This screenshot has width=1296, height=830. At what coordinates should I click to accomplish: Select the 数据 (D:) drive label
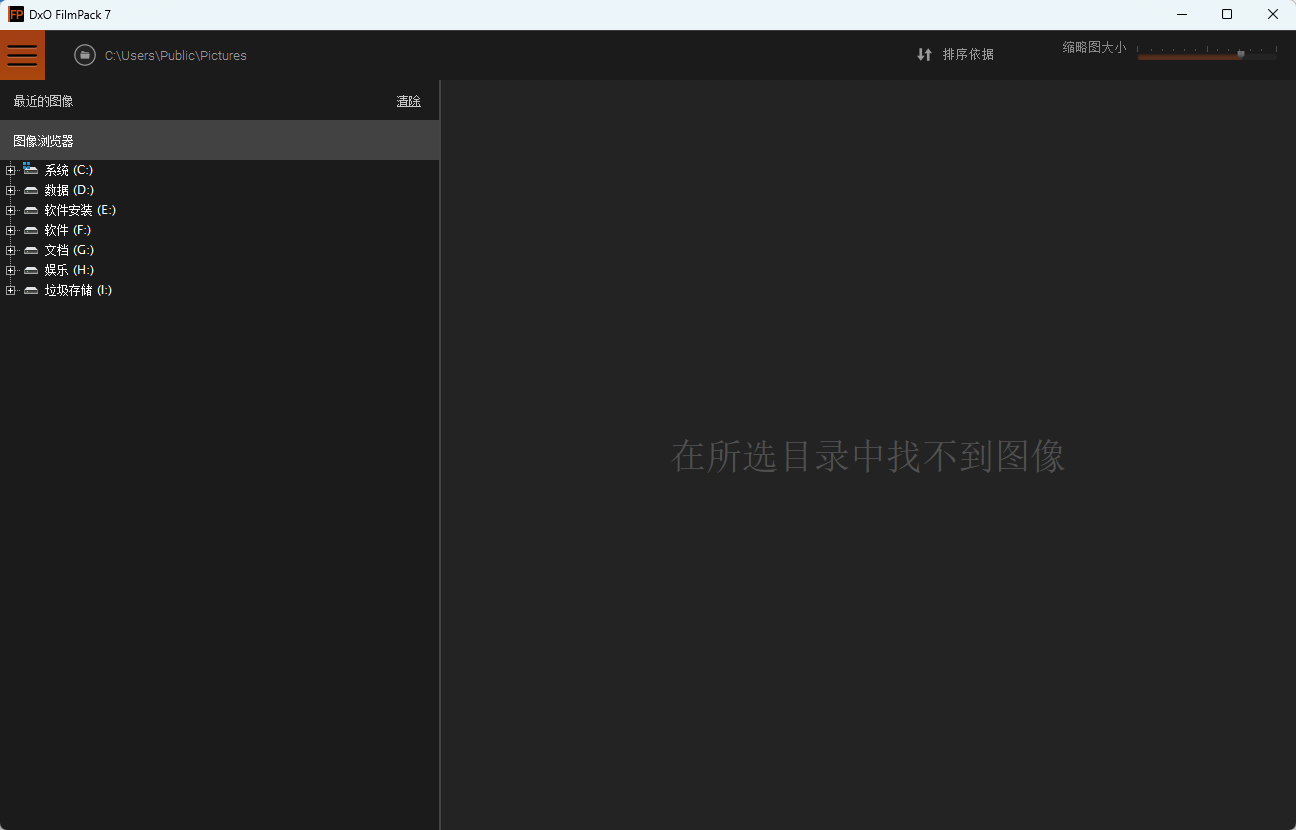[x=69, y=190]
